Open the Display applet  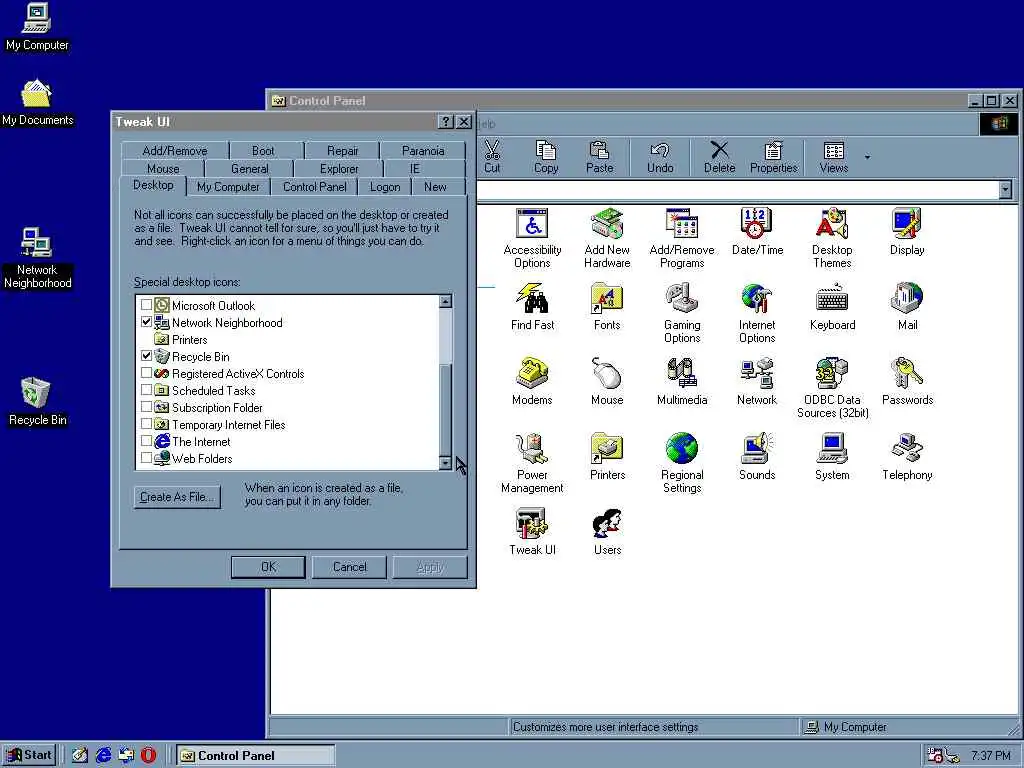tap(907, 232)
